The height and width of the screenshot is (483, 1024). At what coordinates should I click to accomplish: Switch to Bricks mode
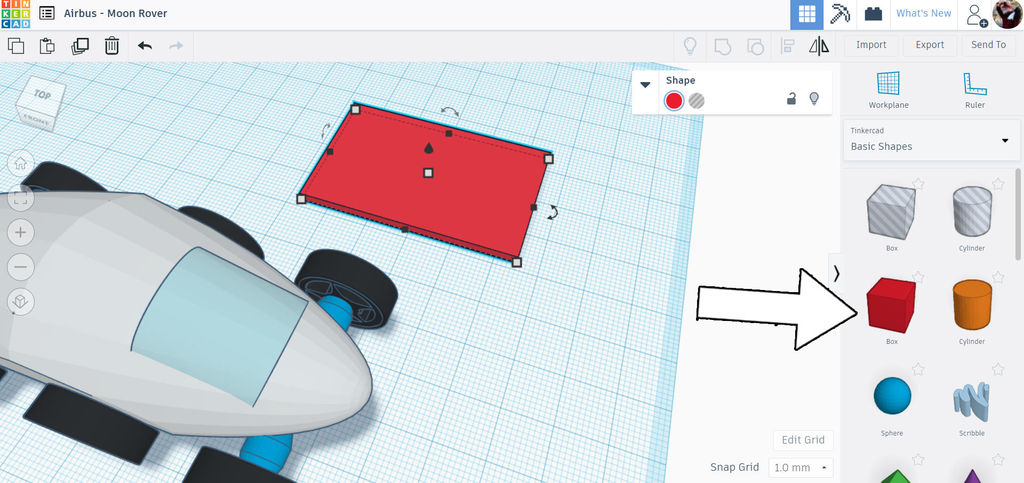point(873,14)
